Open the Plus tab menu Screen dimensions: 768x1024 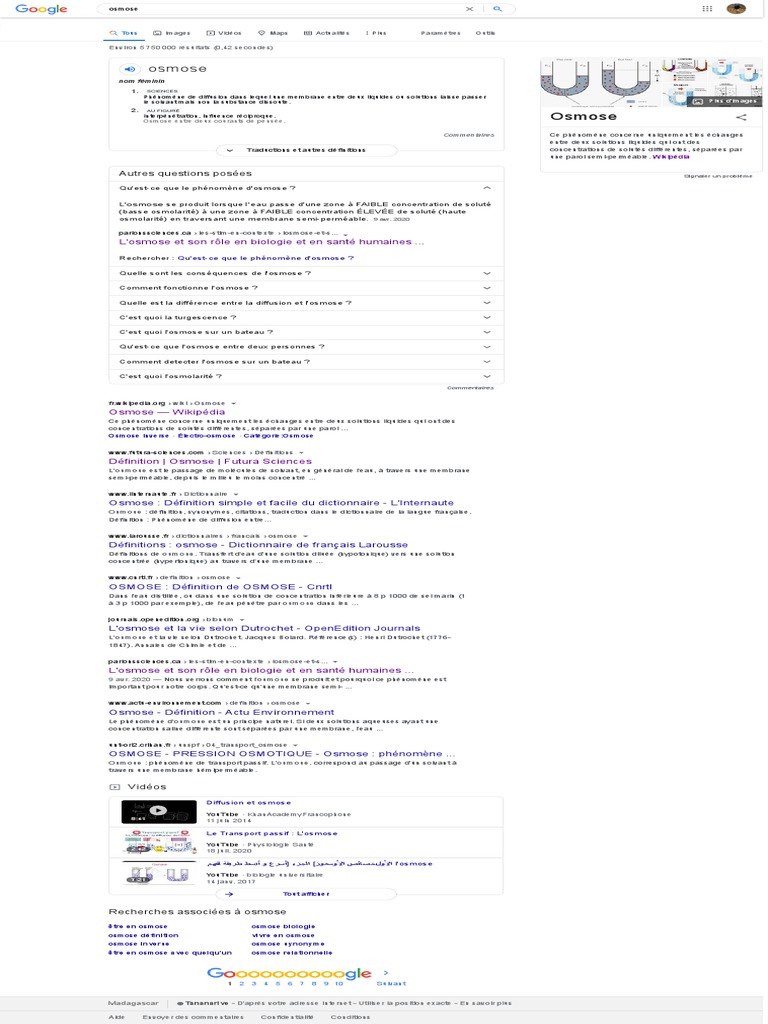376,33
